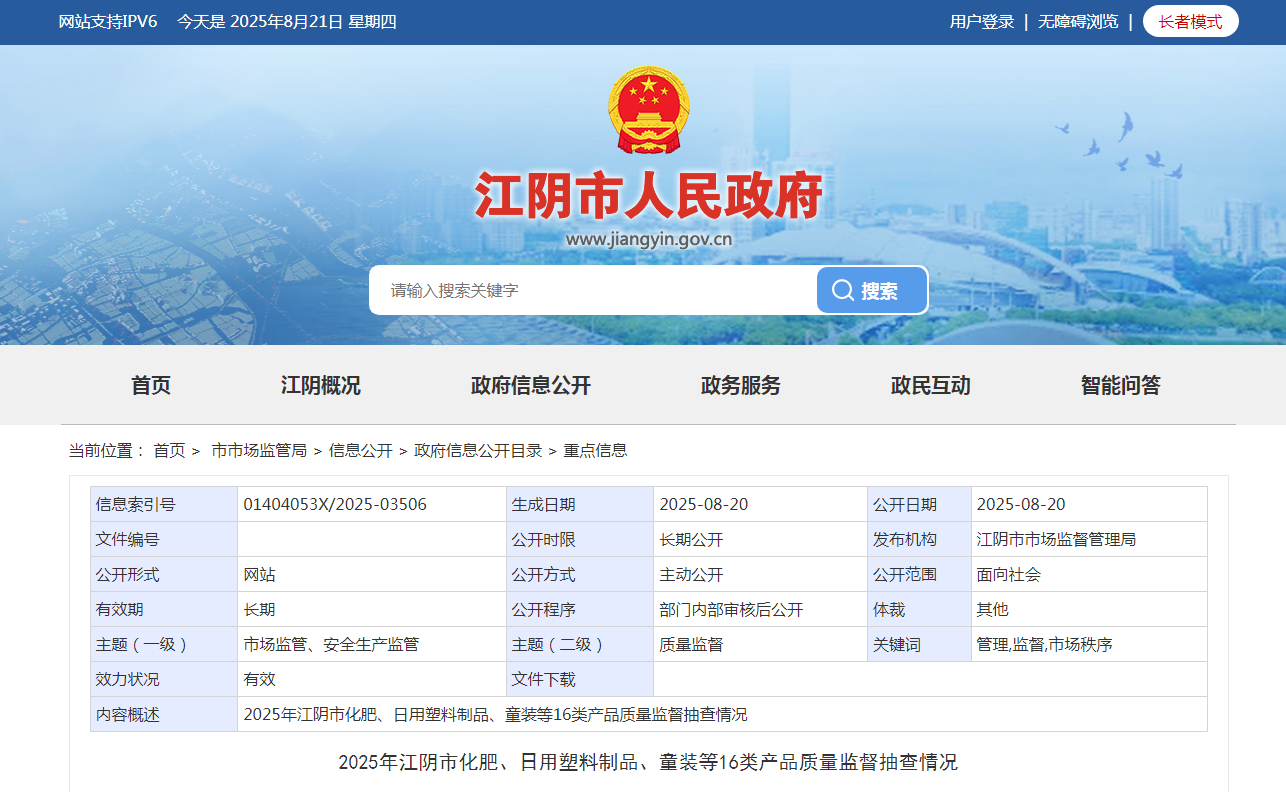Open 智能问答 navigation item
Viewport: 1286px width, 792px height.
[1121, 385]
